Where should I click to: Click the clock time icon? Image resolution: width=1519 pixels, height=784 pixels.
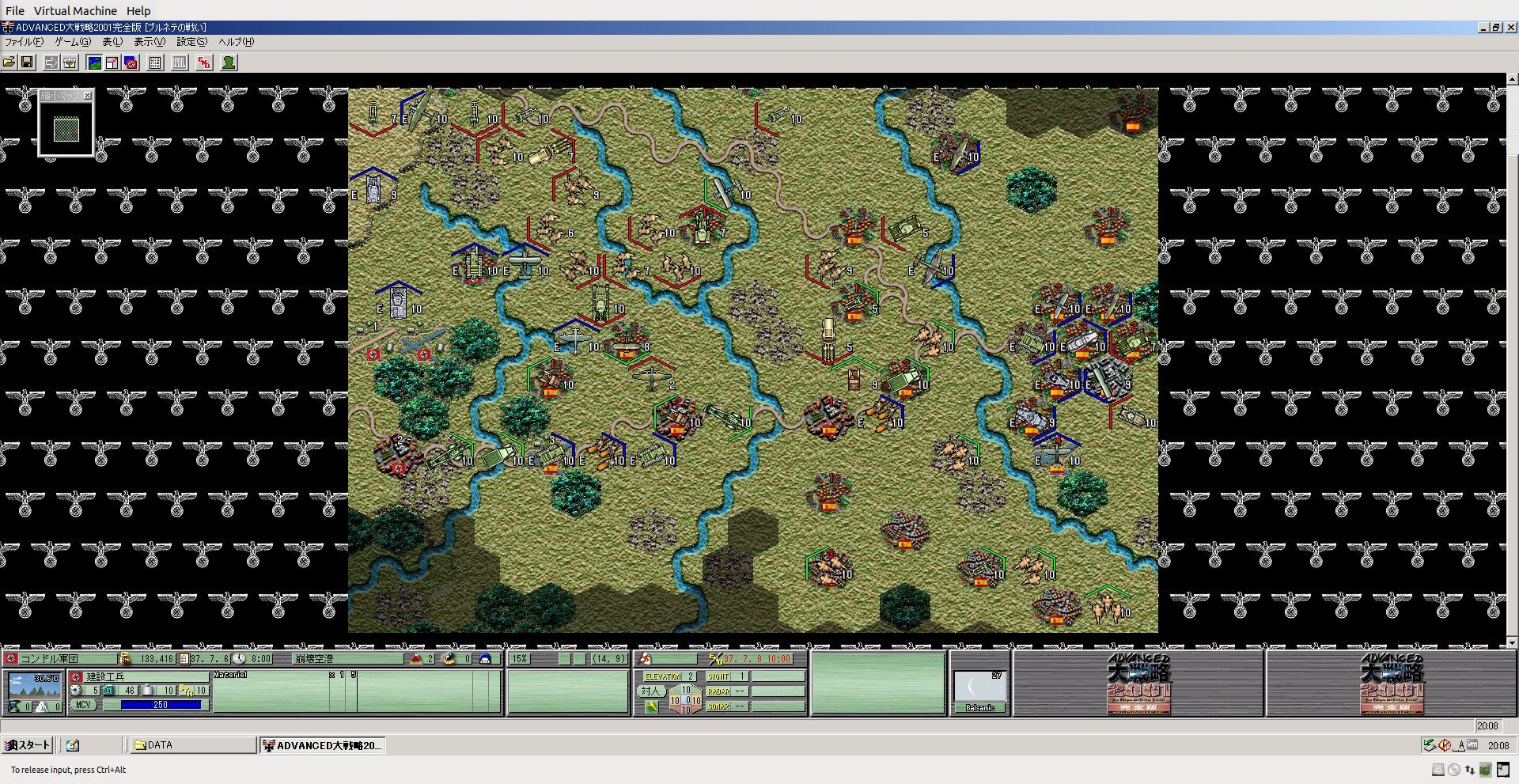tap(239, 658)
